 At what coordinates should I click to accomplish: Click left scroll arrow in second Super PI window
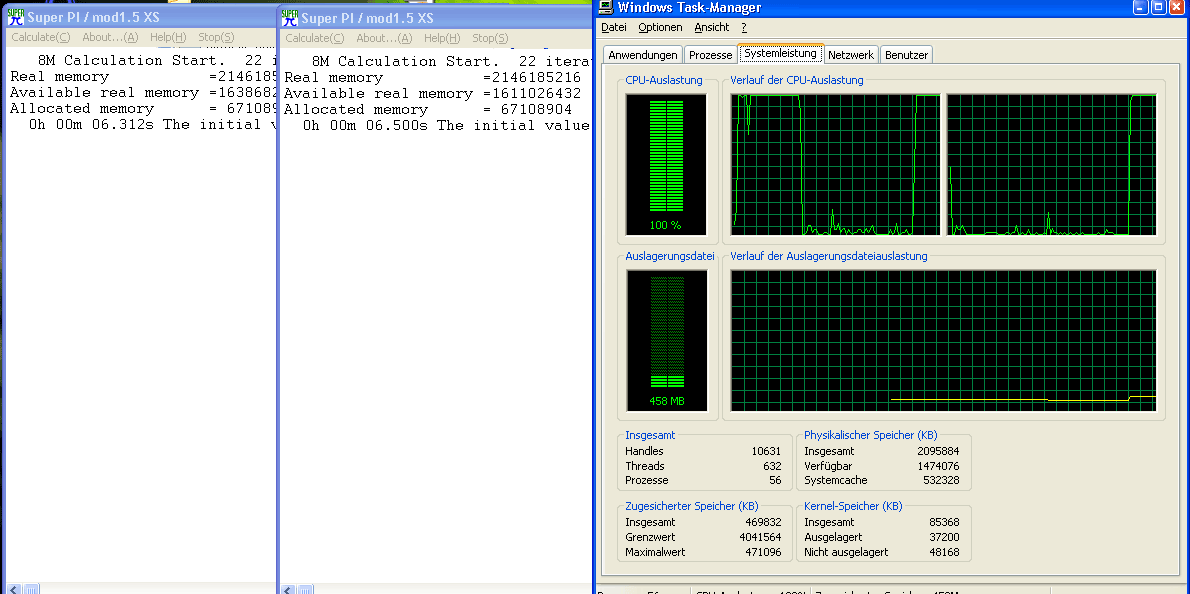pyautogui.click(x=286, y=589)
